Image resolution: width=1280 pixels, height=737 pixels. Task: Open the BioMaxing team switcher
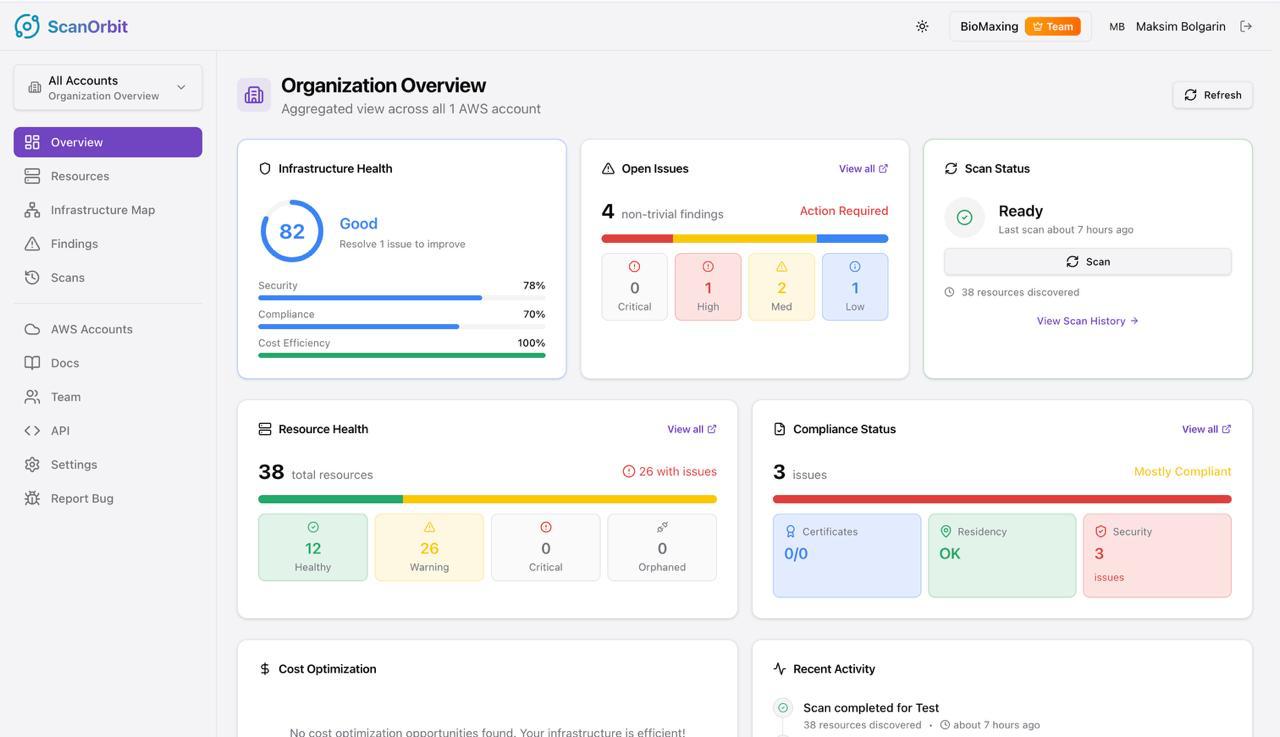pyautogui.click(x=989, y=26)
